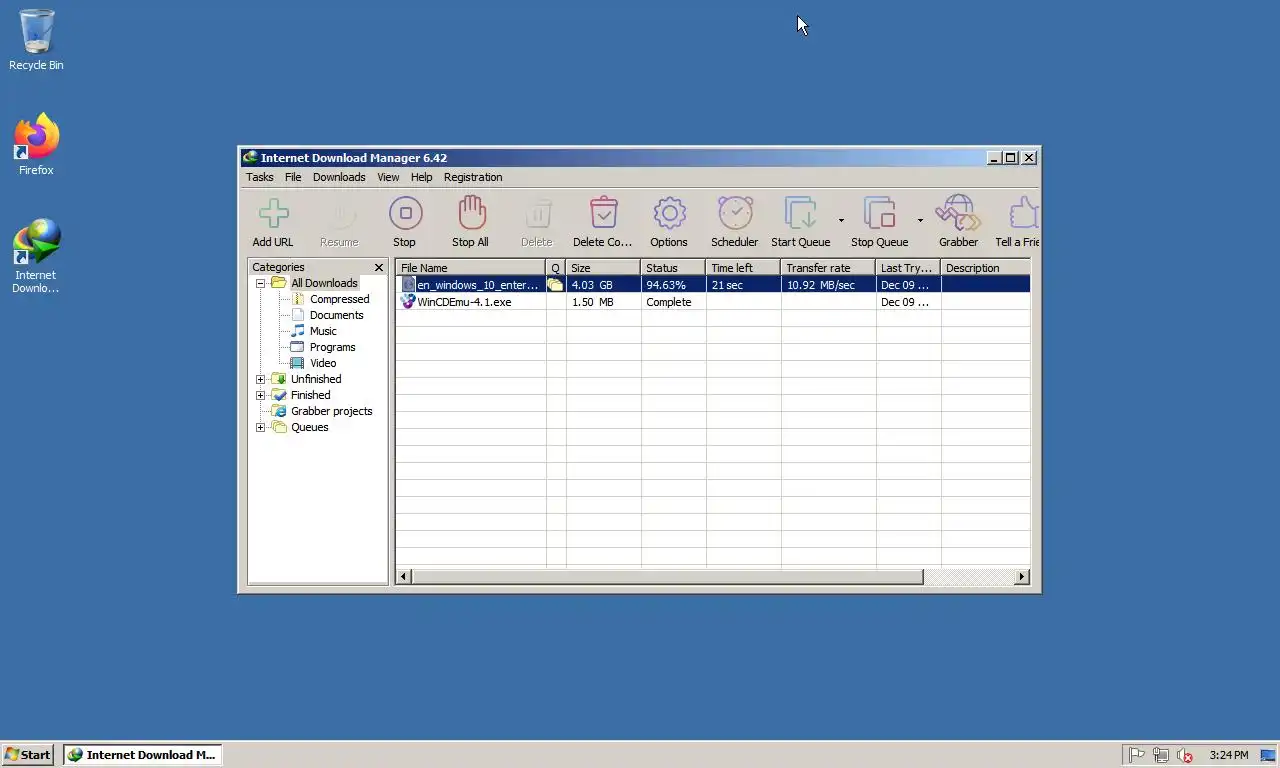Open Start Queue dropdown arrow
Screen dimensions: 1280x768
pyautogui.click(x=841, y=221)
